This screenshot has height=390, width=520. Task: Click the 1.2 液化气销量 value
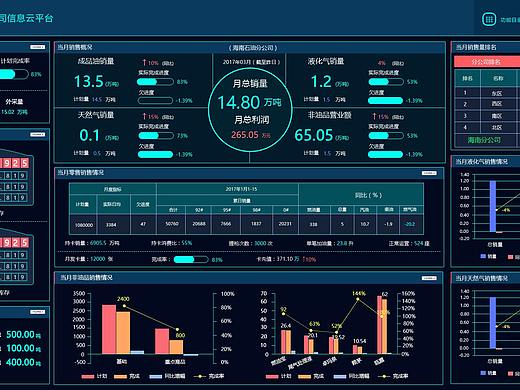click(x=321, y=81)
